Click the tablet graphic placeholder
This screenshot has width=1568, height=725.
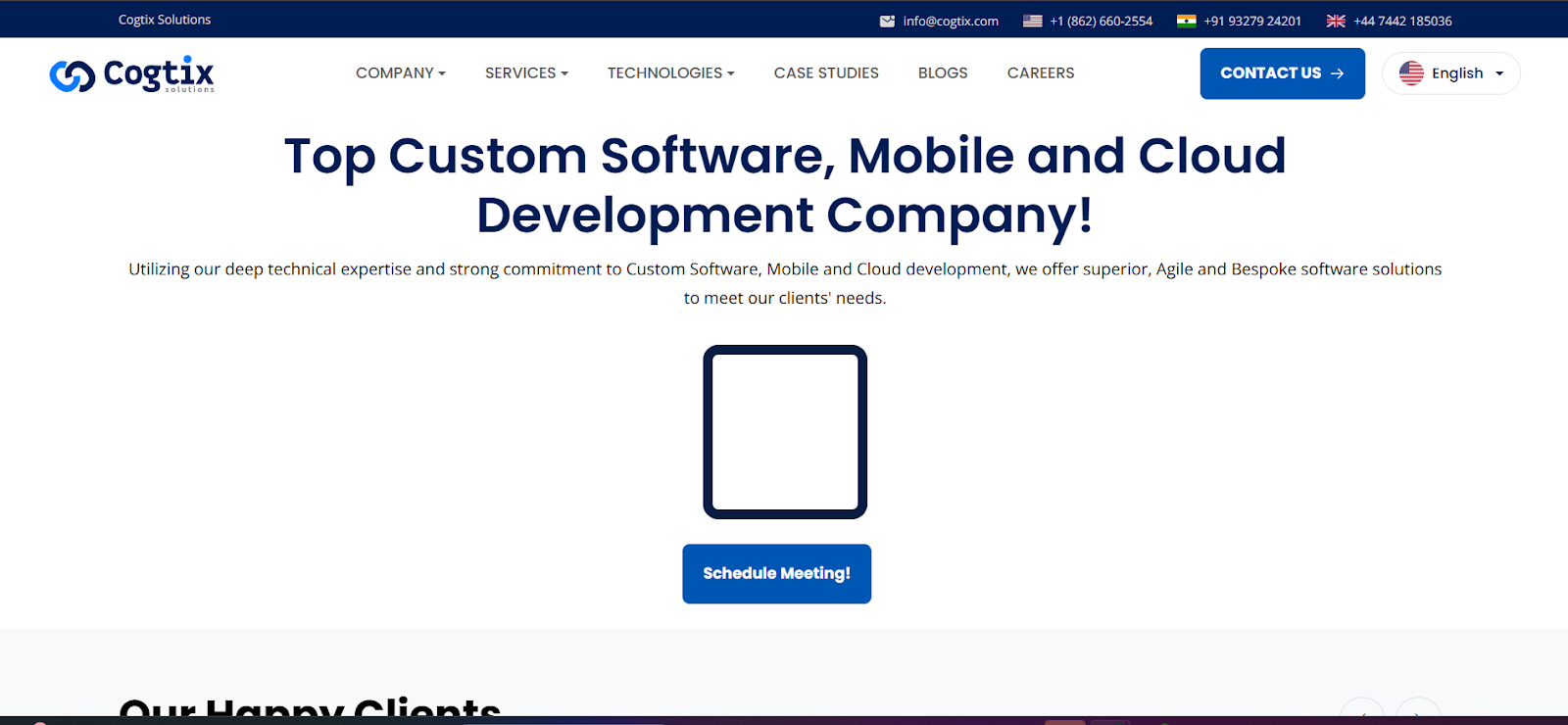coord(785,432)
